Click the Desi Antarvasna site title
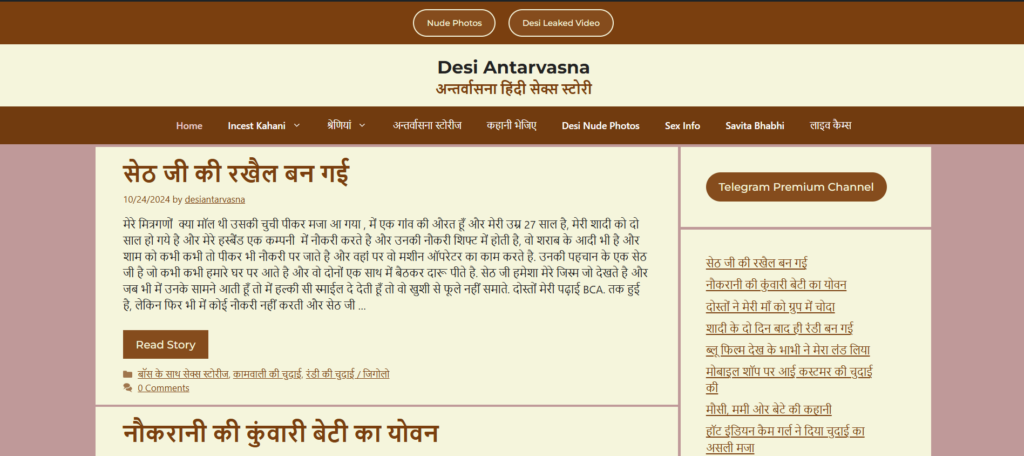 512,67
